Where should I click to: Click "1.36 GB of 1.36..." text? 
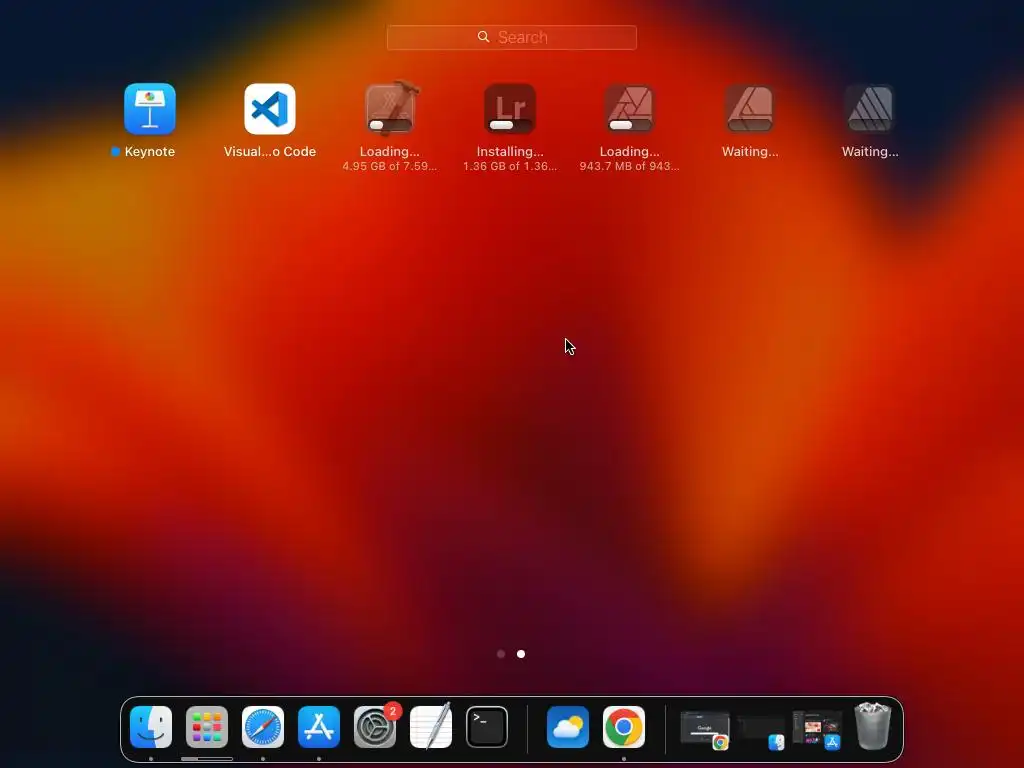[510, 167]
